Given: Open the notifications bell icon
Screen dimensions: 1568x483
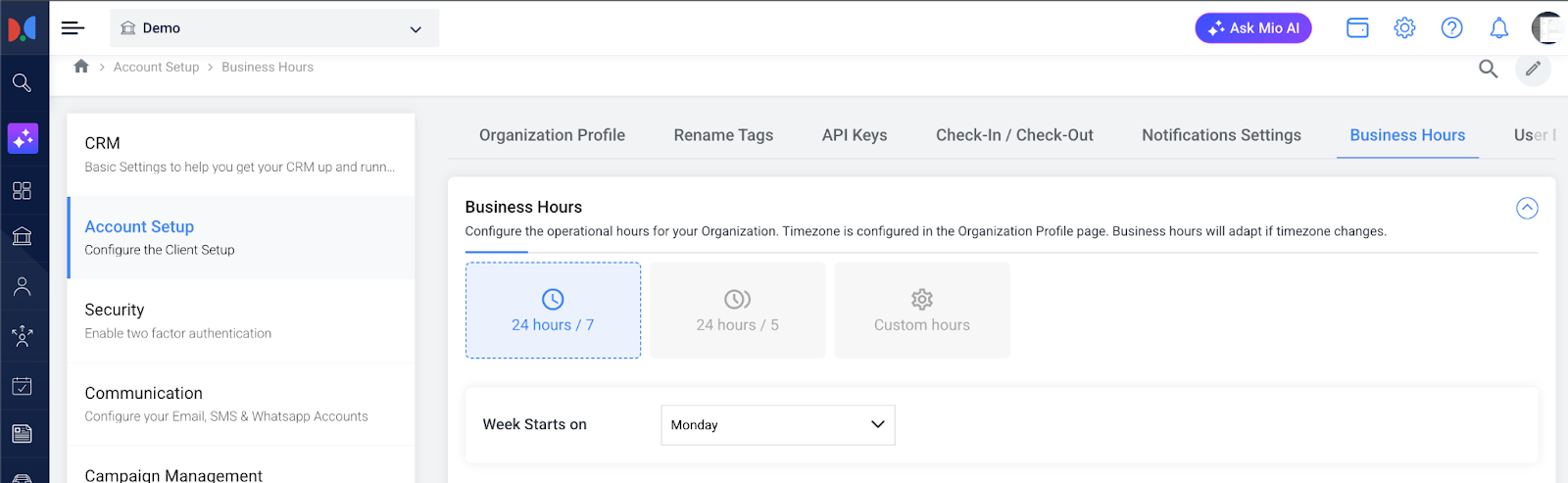Looking at the screenshot, I should point(1498,28).
